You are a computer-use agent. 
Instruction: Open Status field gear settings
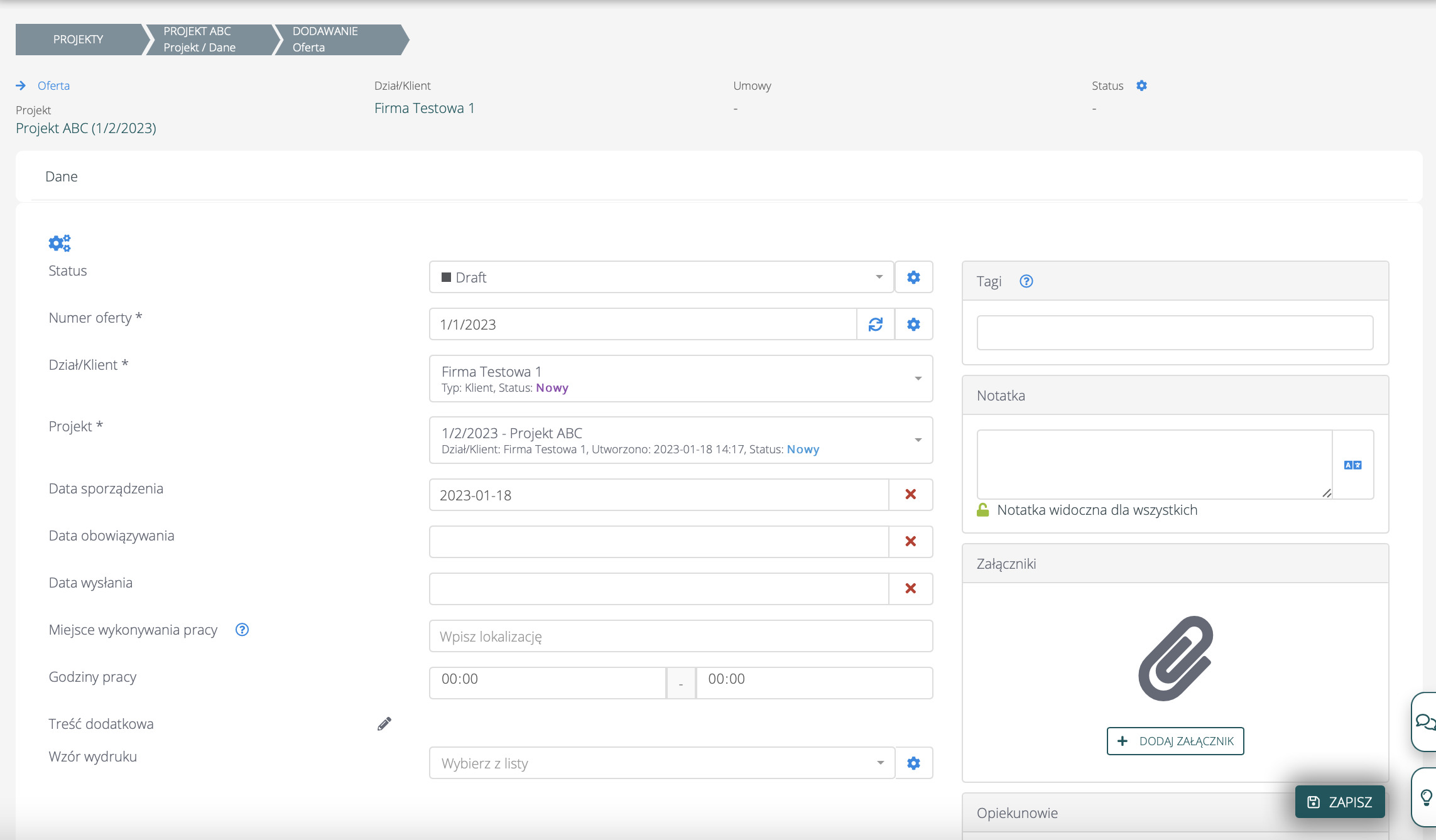[913, 277]
